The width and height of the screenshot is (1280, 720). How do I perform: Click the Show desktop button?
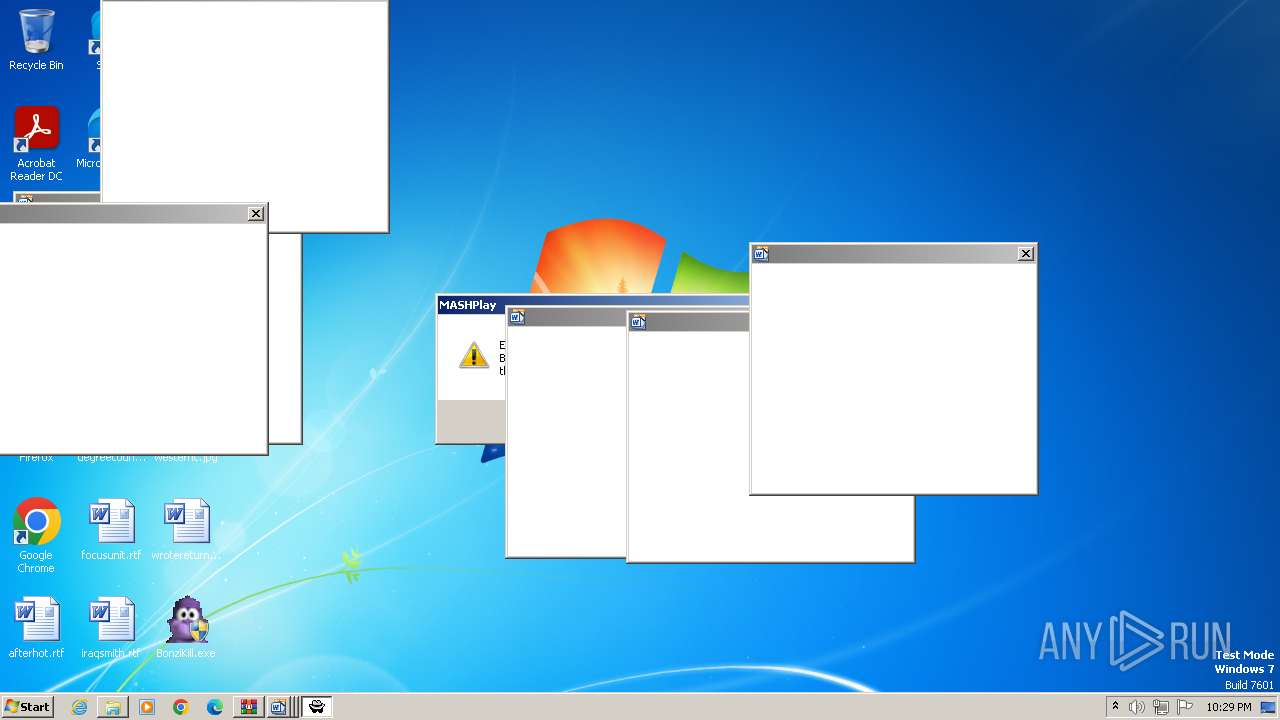click(x=1268, y=707)
